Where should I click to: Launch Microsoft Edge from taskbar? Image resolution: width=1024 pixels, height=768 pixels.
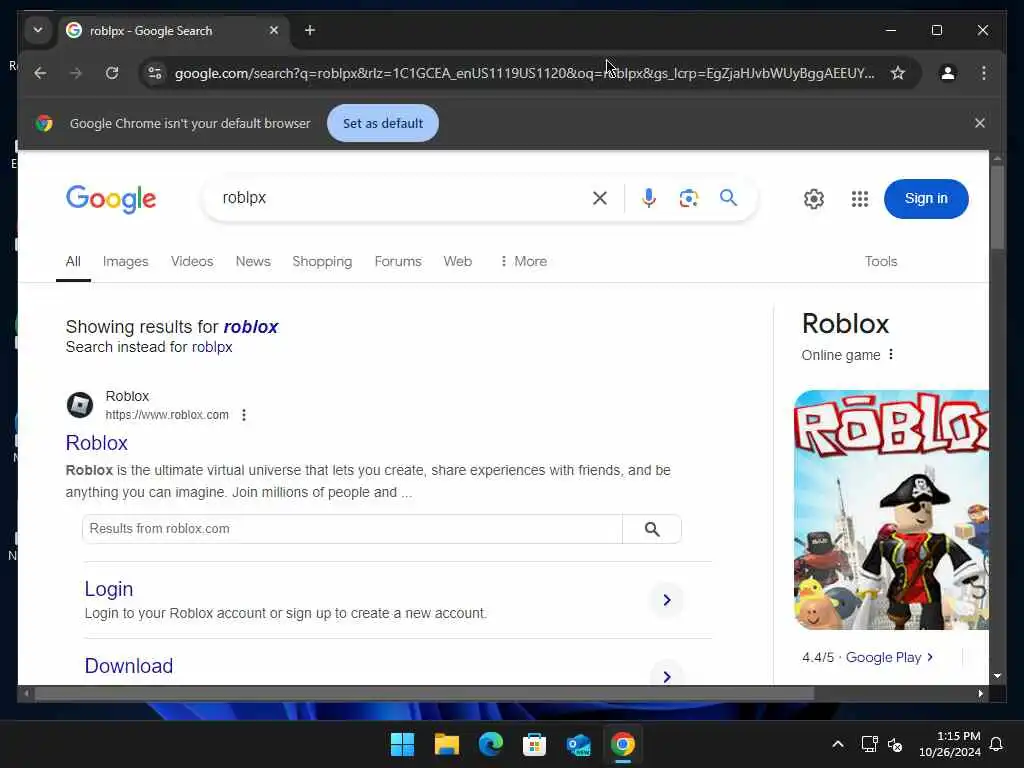[490, 744]
